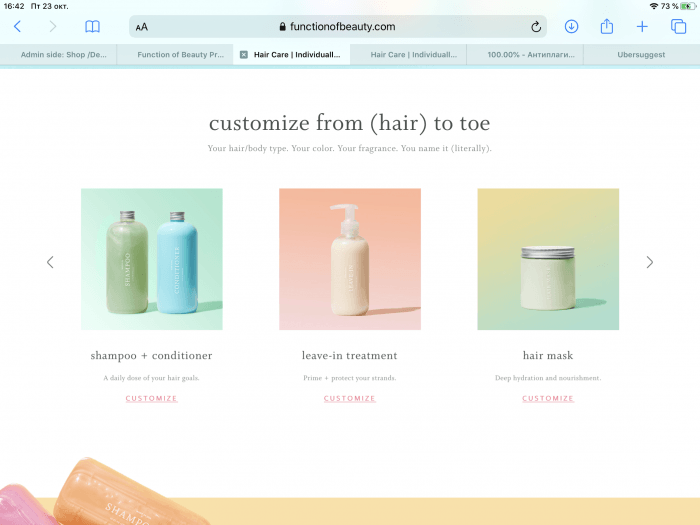700x525 pixels.
Task: Switch to the Ubersuggest tab
Action: 642,54
